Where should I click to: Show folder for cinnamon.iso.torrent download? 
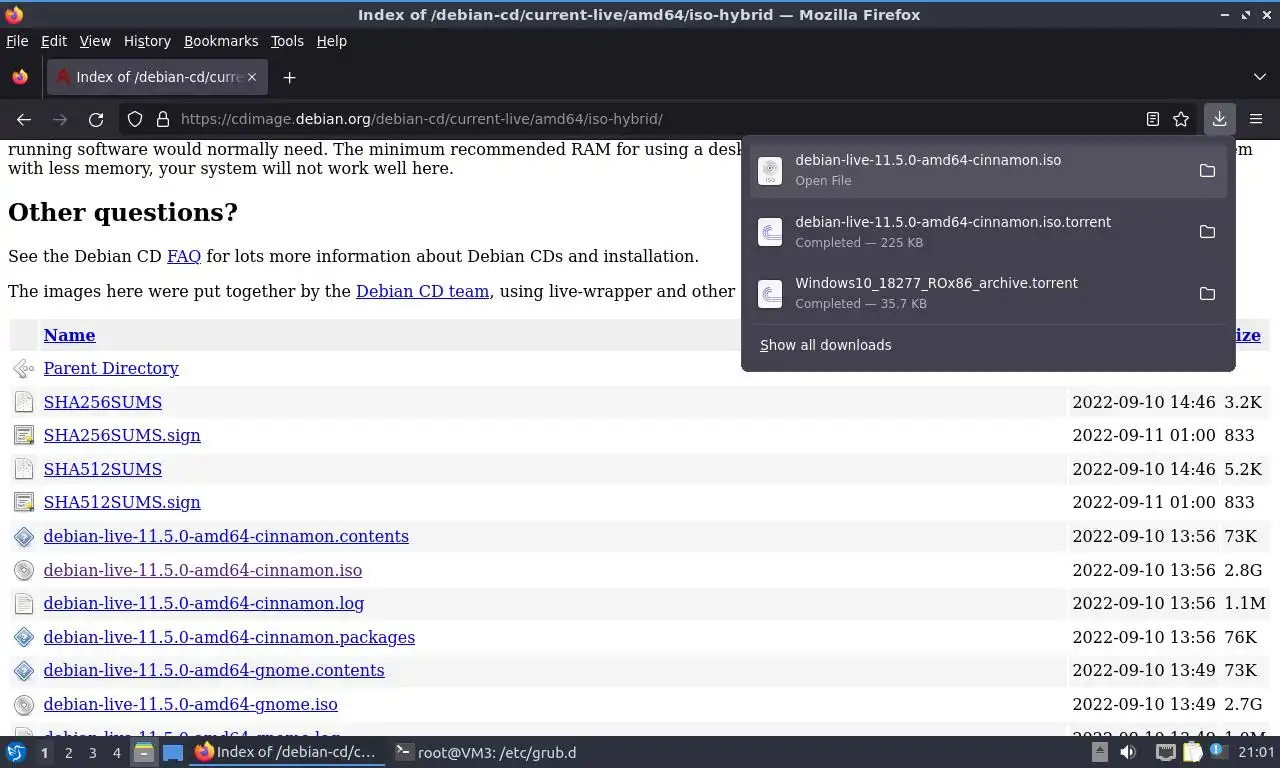click(1207, 232)
